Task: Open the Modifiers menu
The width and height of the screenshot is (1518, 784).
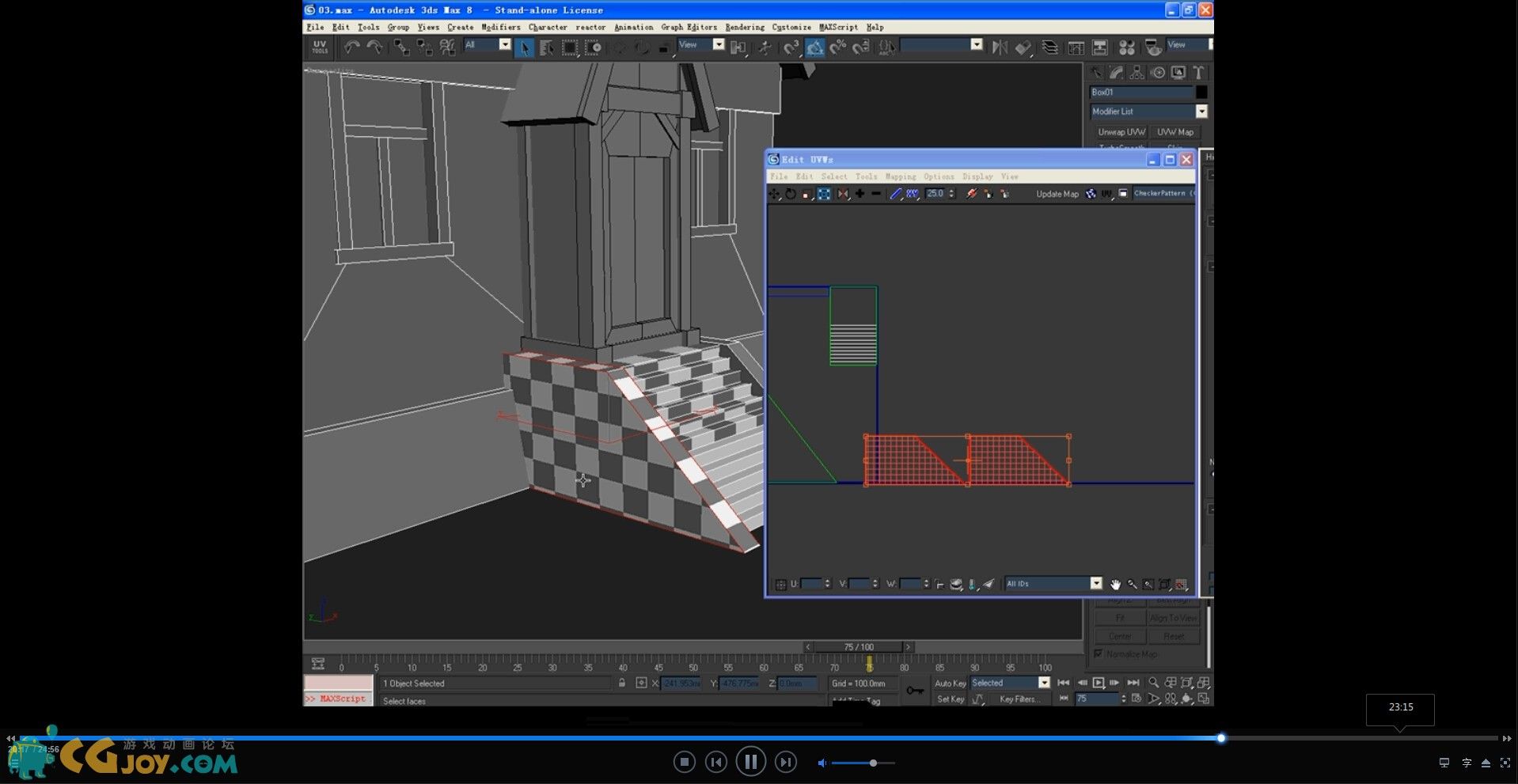Action: click(x=501, y=27)
